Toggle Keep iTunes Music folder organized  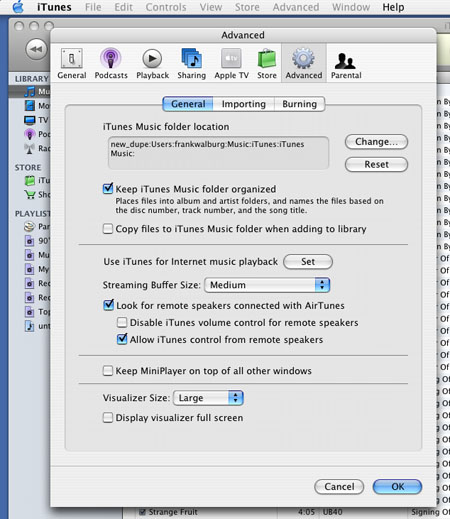tap(108, 189)
